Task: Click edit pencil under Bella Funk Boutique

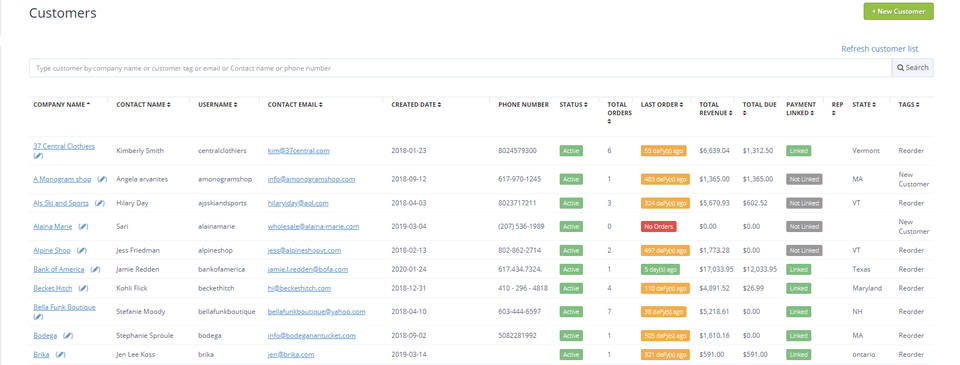Action: pos(38,317)
